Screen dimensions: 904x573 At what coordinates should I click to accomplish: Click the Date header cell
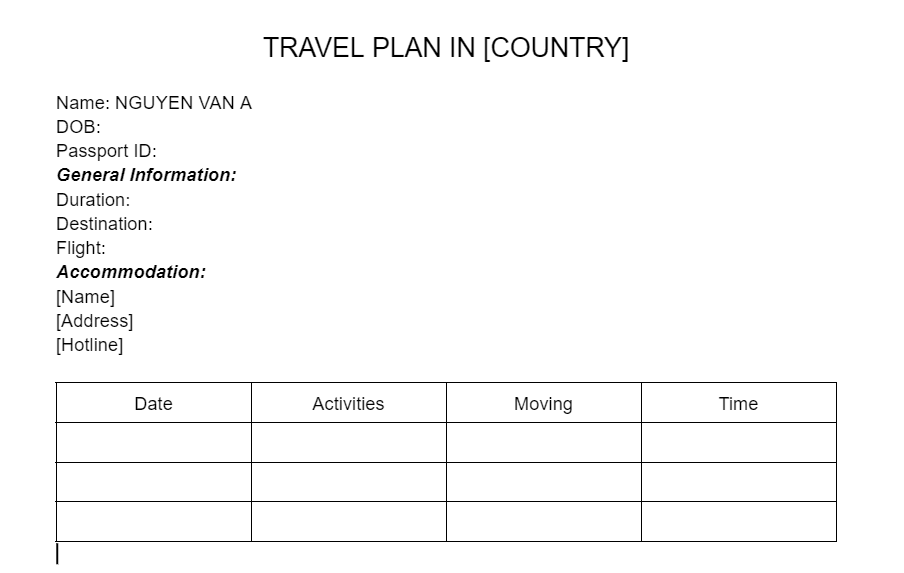[153, 404]
